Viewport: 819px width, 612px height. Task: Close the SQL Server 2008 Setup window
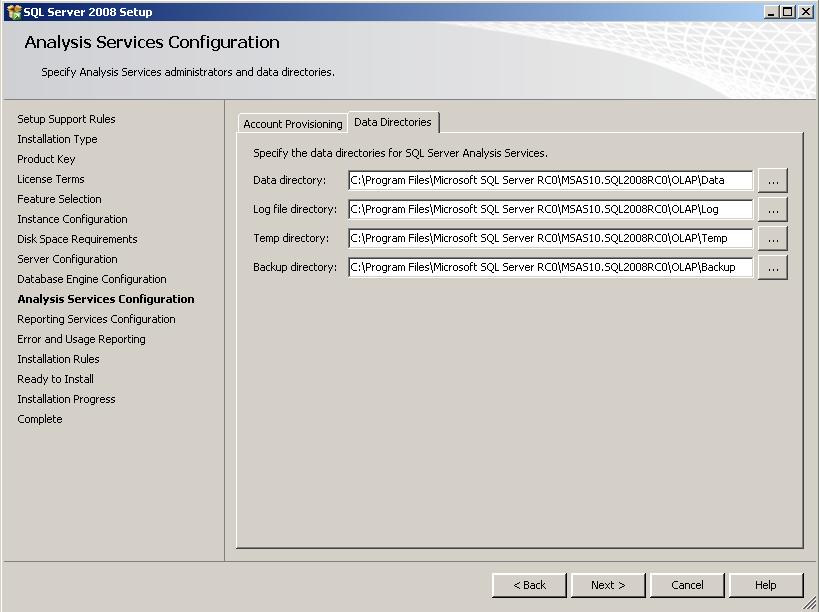pos(805,11)
